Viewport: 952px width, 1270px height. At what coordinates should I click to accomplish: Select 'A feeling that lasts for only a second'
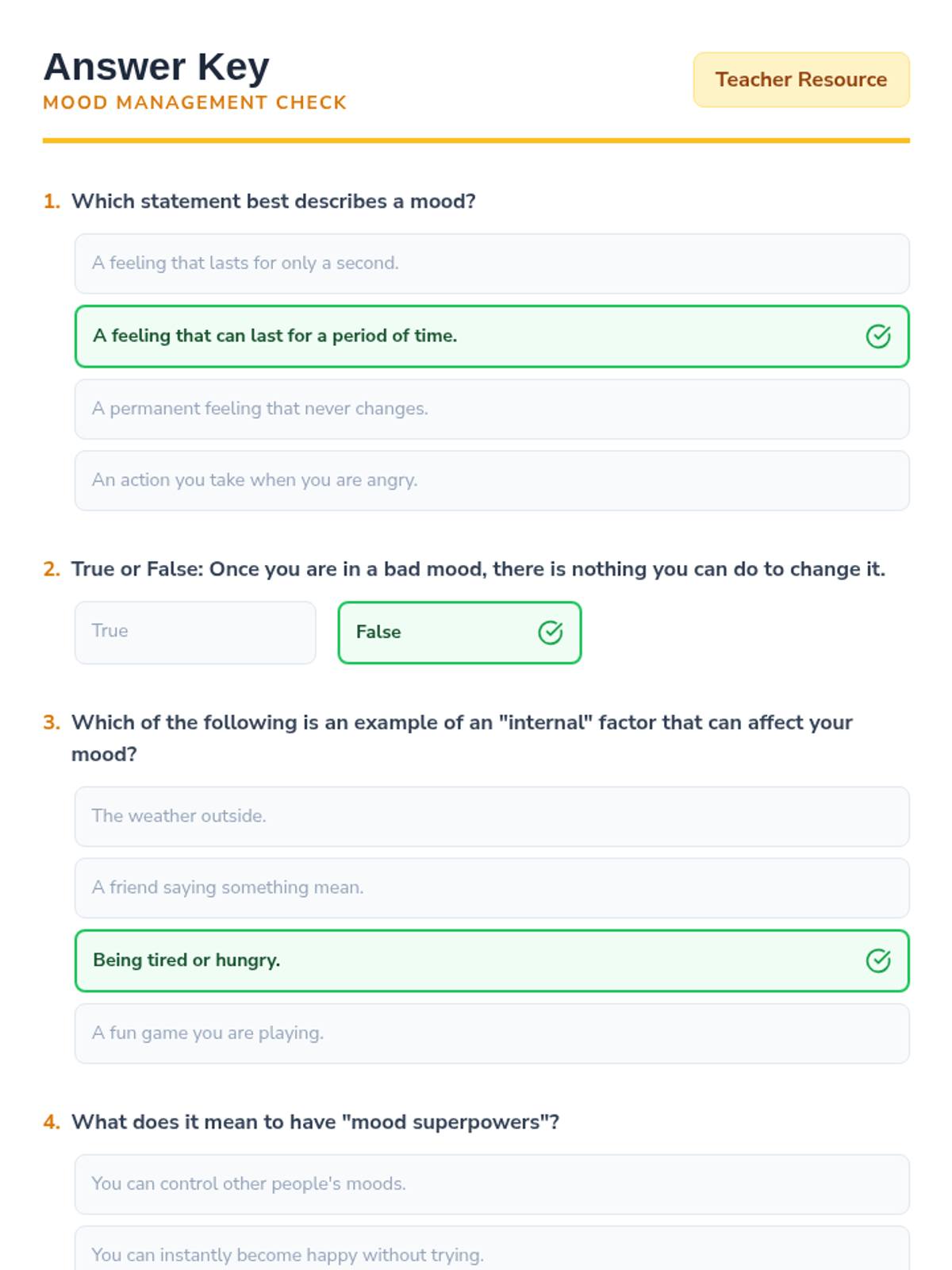point(491,264)
